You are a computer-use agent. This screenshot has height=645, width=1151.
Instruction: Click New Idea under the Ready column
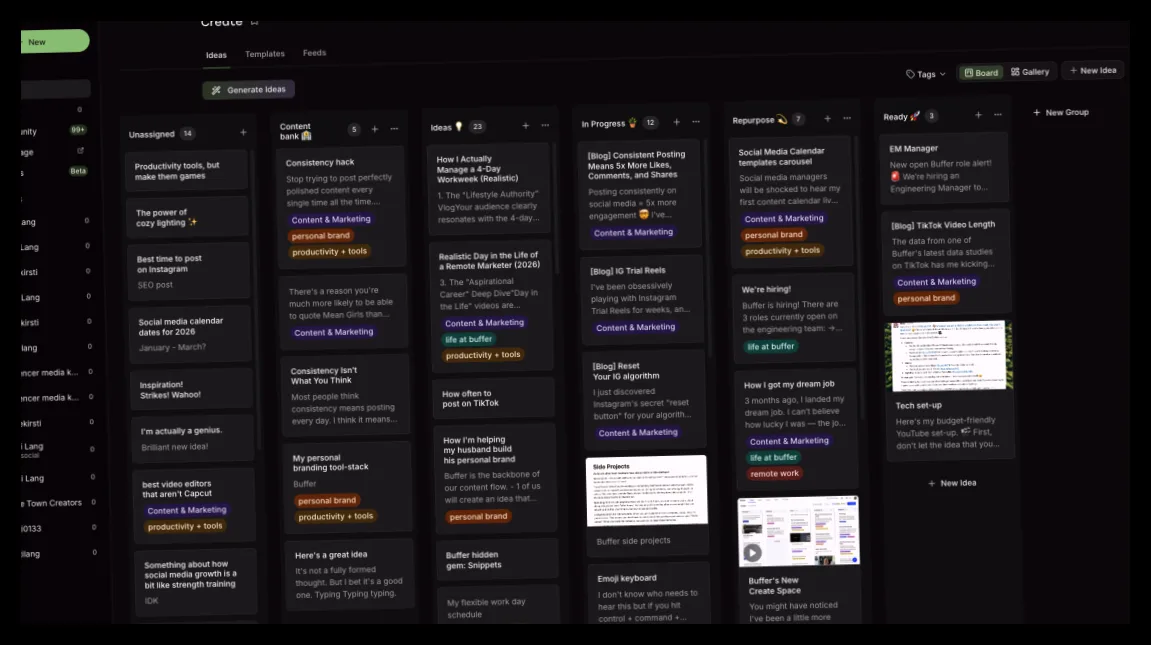click(x=952, y=483)
